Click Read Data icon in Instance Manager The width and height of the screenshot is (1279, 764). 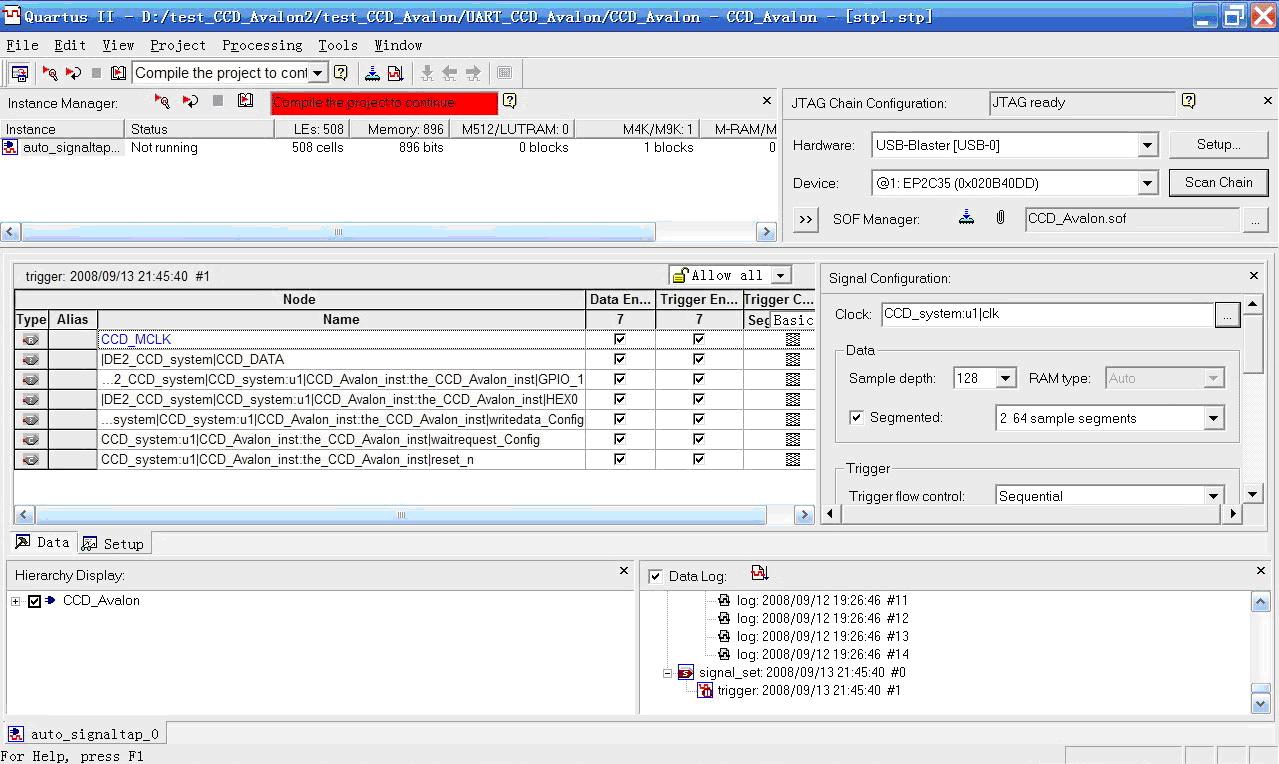[x=245, y=101]
